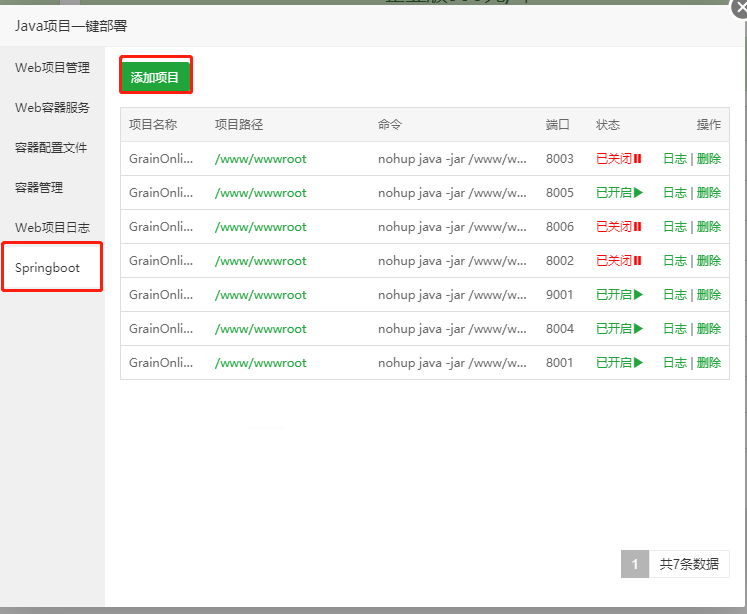Open the Web项目日志 tab
The image size is (747, 614).
pyautogui.click(x=52, y=228)
